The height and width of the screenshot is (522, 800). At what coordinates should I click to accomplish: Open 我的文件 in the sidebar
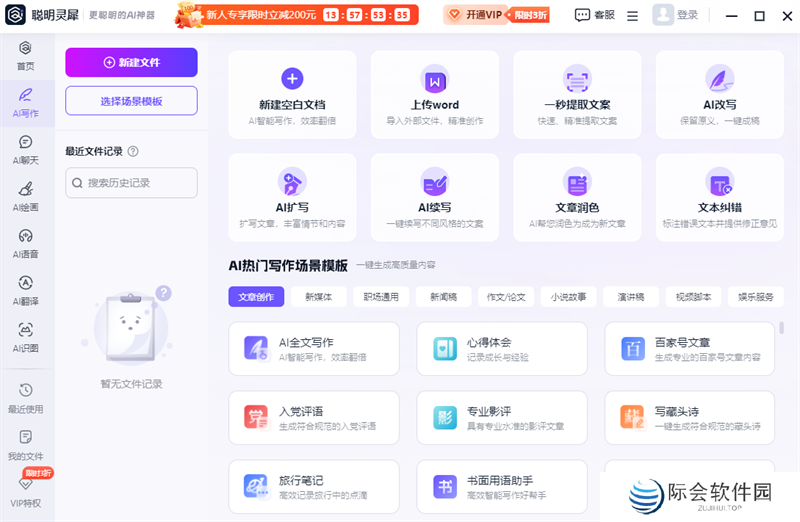[x=26, y=445]
